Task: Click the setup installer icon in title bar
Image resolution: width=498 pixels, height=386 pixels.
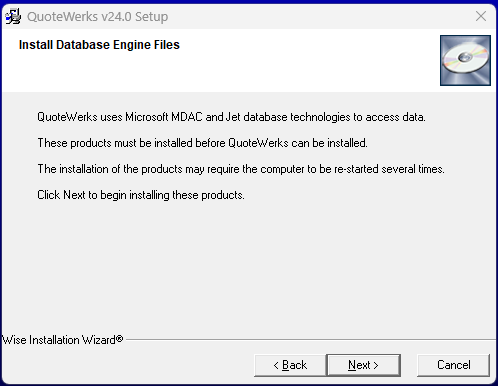Action: [x=13, y=16]
